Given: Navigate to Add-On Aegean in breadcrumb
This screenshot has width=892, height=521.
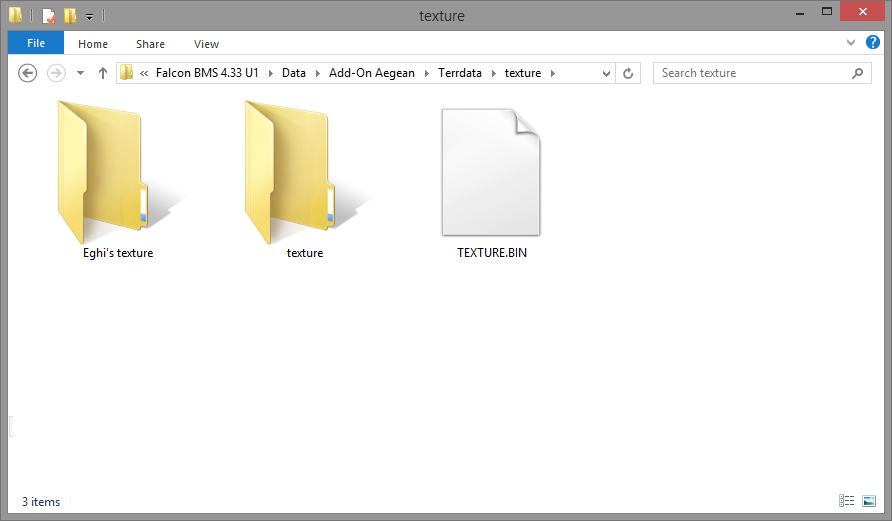Looking at the screenshot, I should click(x=371, y=73).
